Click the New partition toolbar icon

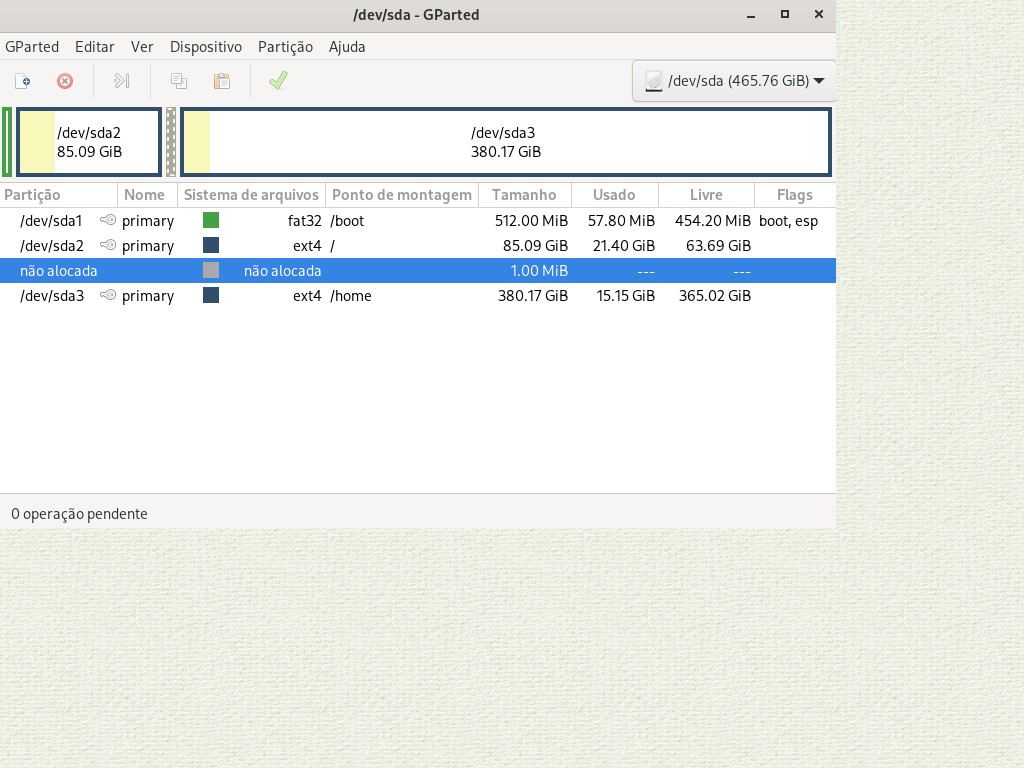coord(23,81)
